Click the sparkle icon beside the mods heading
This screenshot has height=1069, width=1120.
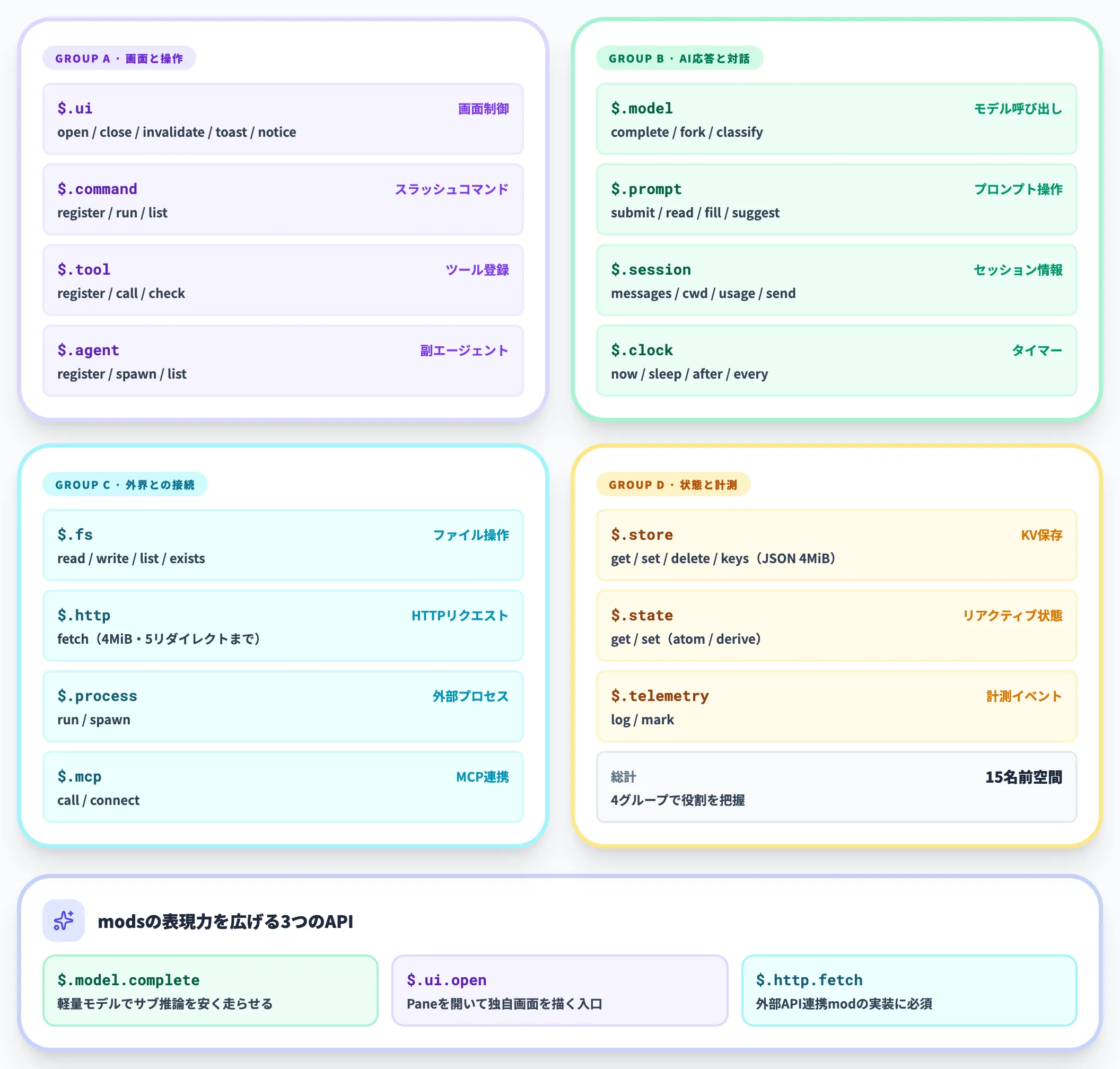(63, 921)
